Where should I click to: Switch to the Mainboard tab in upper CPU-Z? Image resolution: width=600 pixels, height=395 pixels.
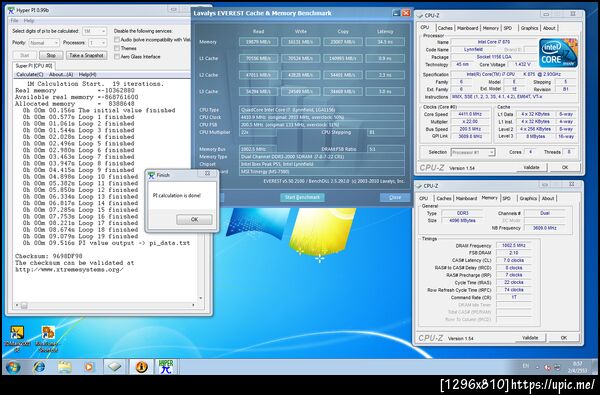tap(468, 28)
